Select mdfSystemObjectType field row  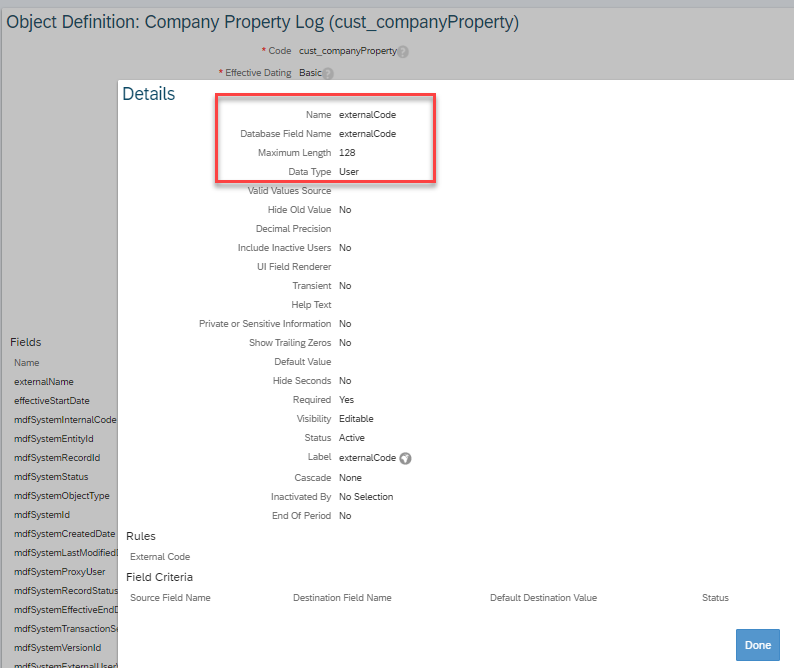62,496
